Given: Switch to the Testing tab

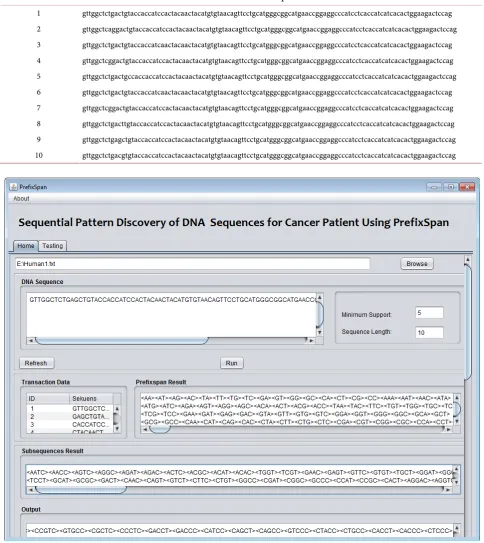Looking at the screenshot, I should [53, 246].
